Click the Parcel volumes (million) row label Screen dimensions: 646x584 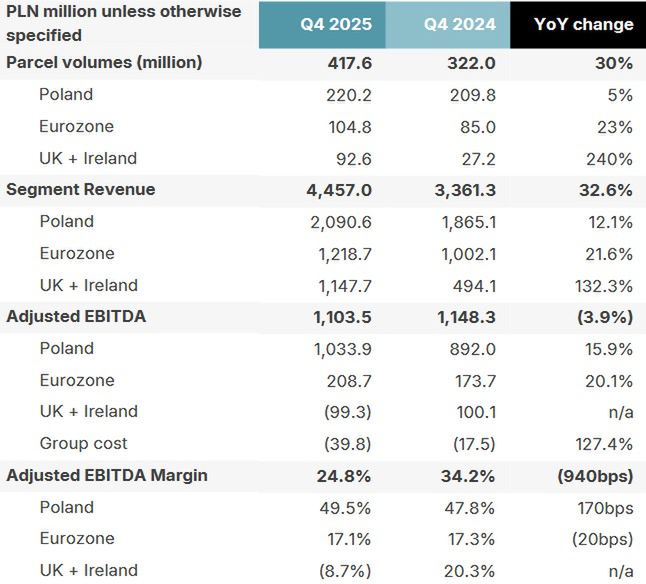pyautogui.click(x=104, y=62)
